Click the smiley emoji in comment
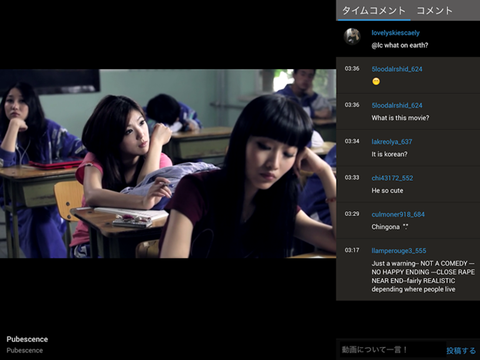The width and height of the screenshot is (480, 360). pos(376,81)
